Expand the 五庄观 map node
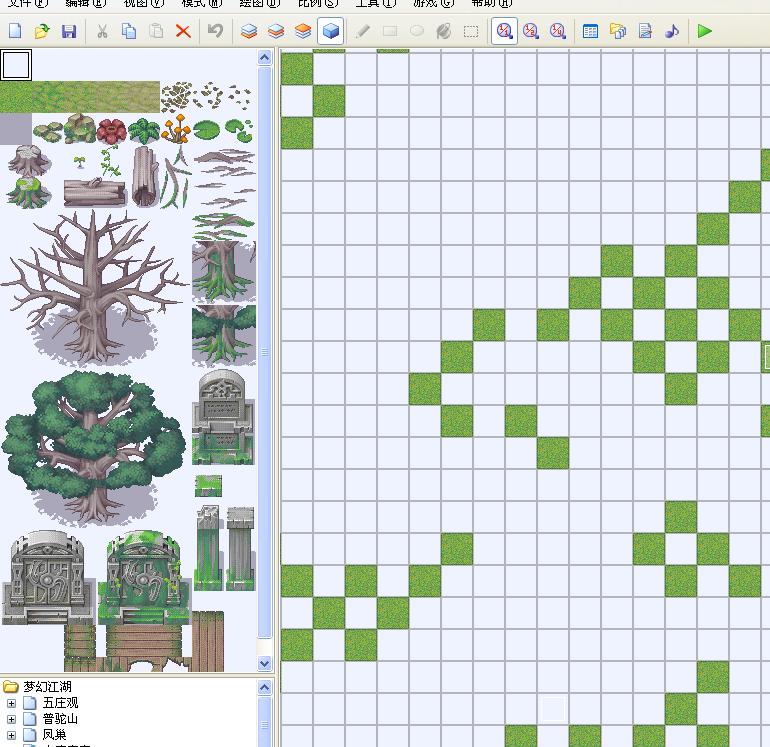770x747 pixels. tap(11, 703)
